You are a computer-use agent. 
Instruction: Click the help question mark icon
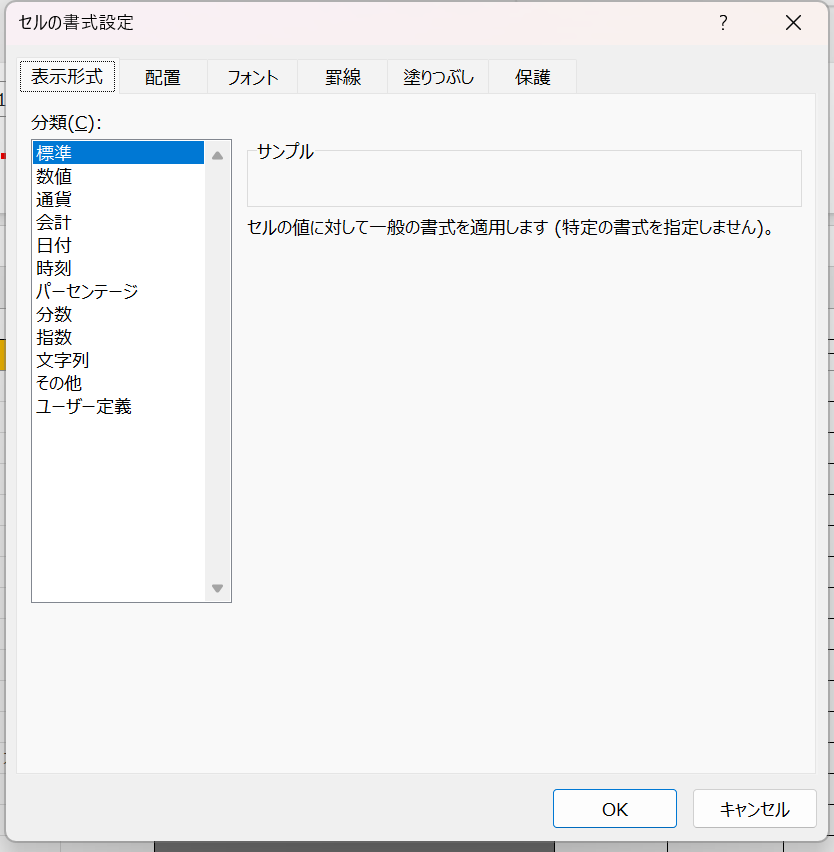pyautogui.click(x=723, y=23)
